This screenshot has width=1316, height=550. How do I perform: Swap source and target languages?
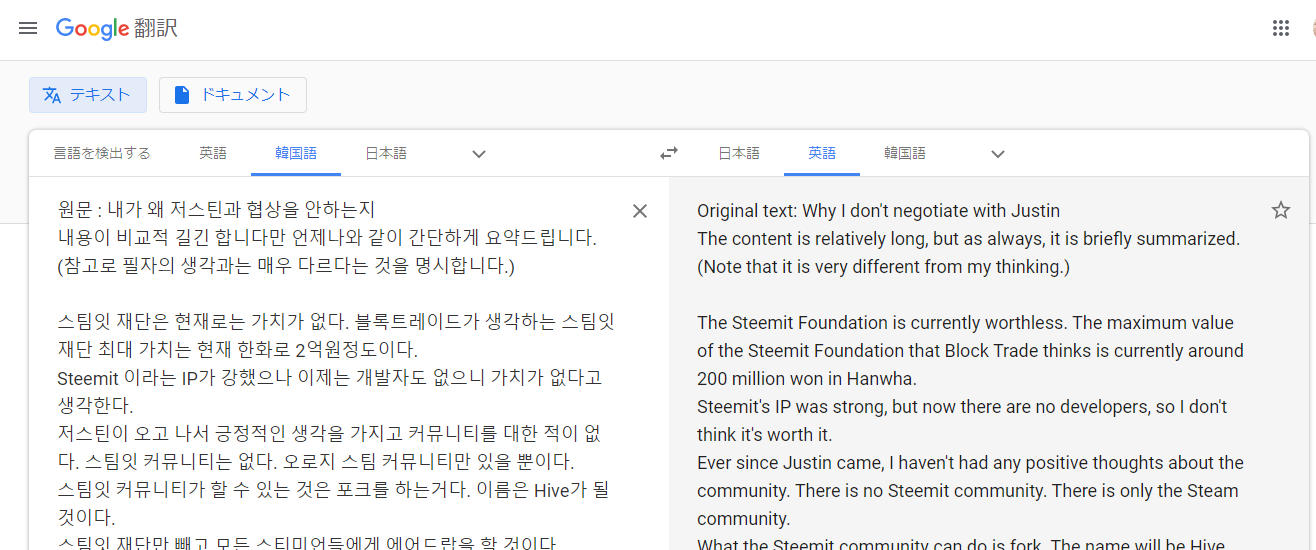pos(669,153)
